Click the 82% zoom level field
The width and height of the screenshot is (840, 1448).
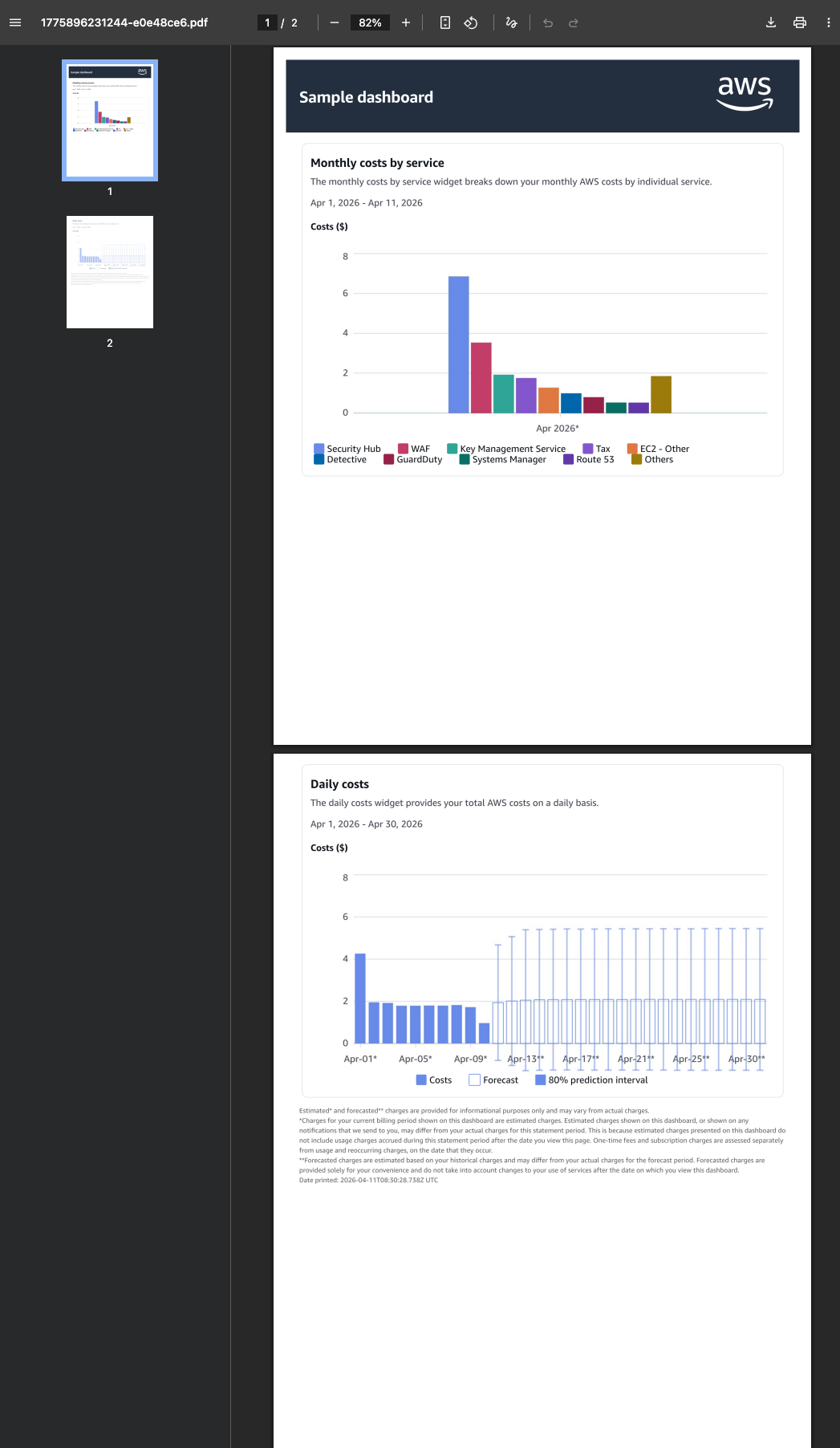[370, 22]
